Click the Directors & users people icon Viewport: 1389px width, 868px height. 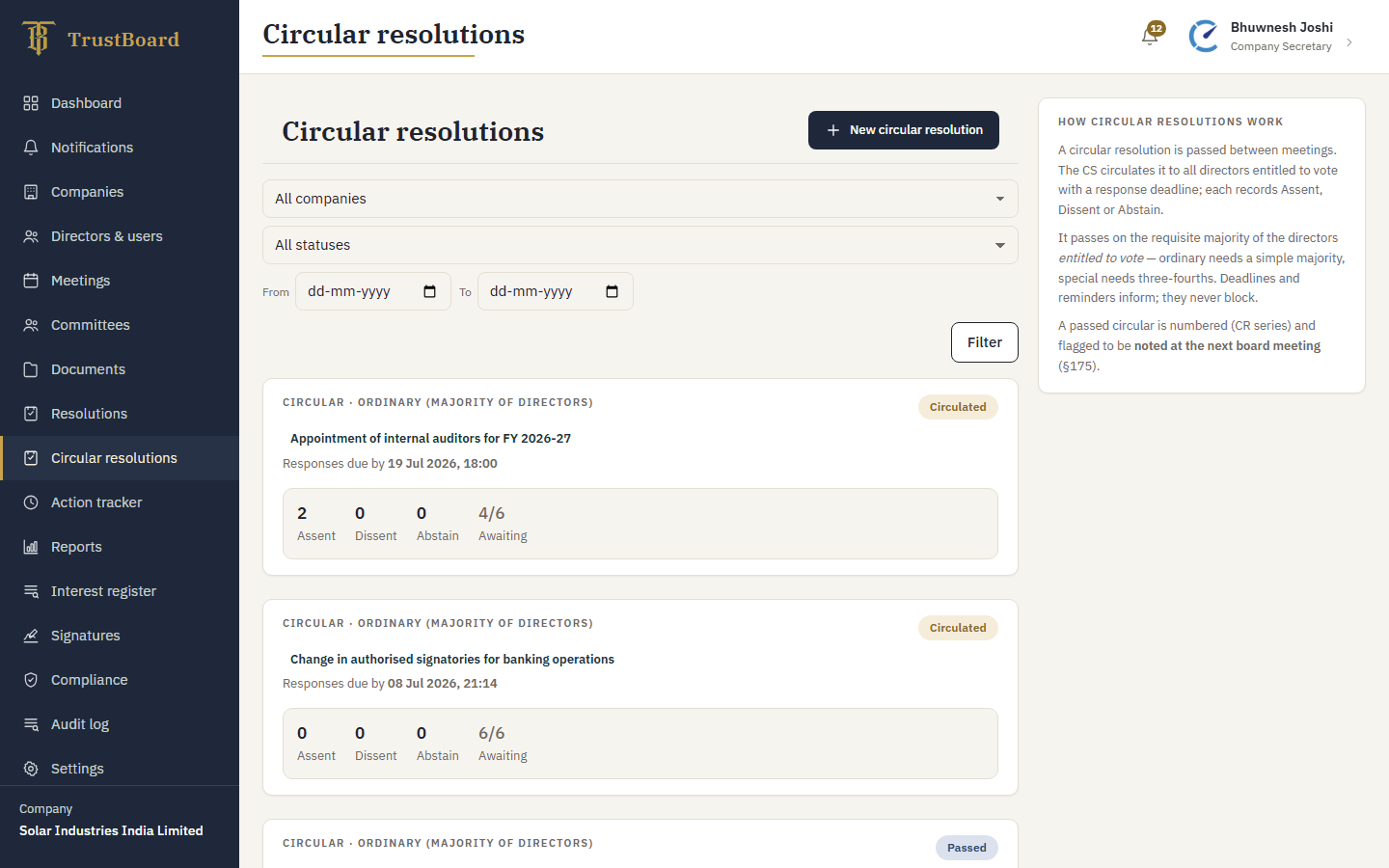(31, 236)
